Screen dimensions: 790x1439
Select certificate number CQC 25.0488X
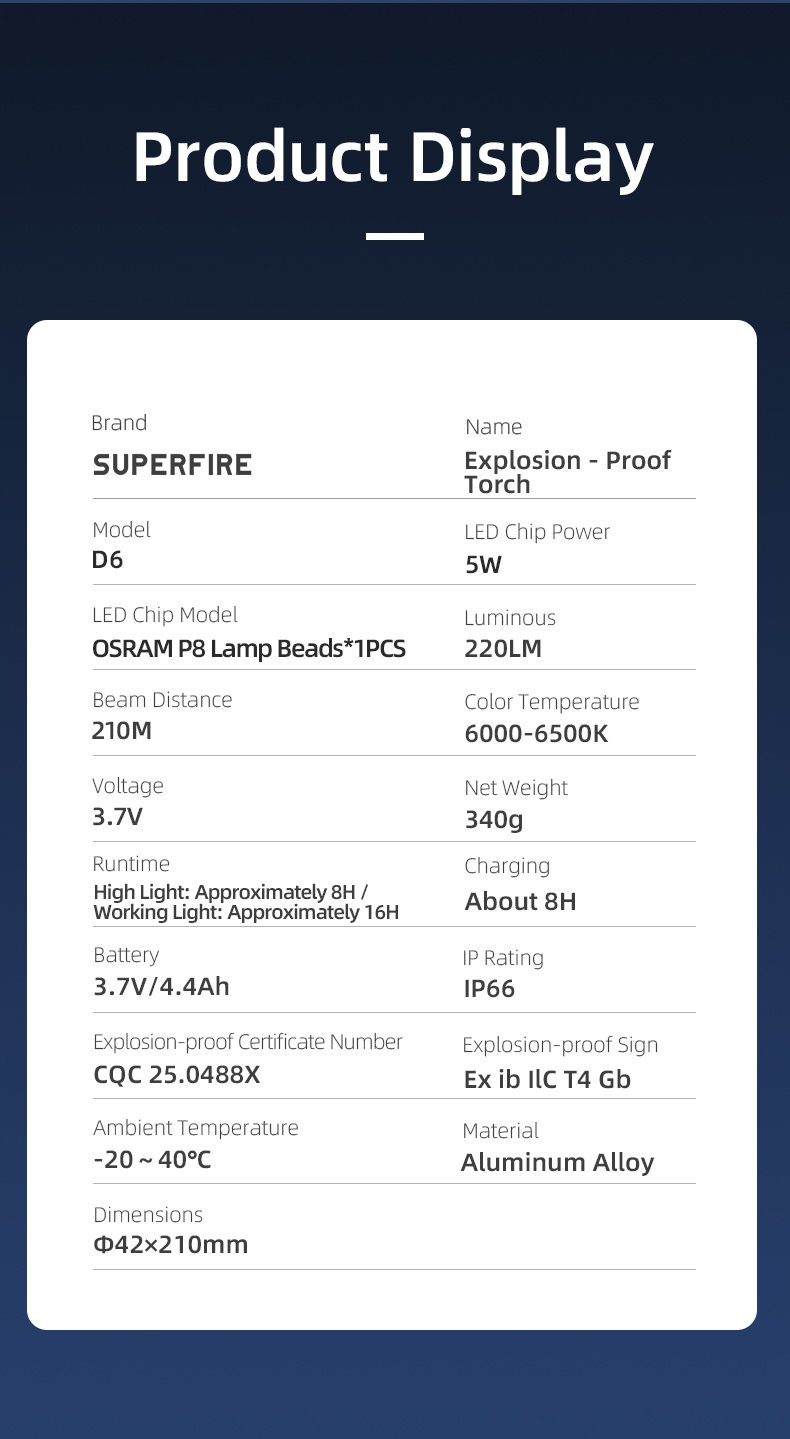[x=176, y=1075]
